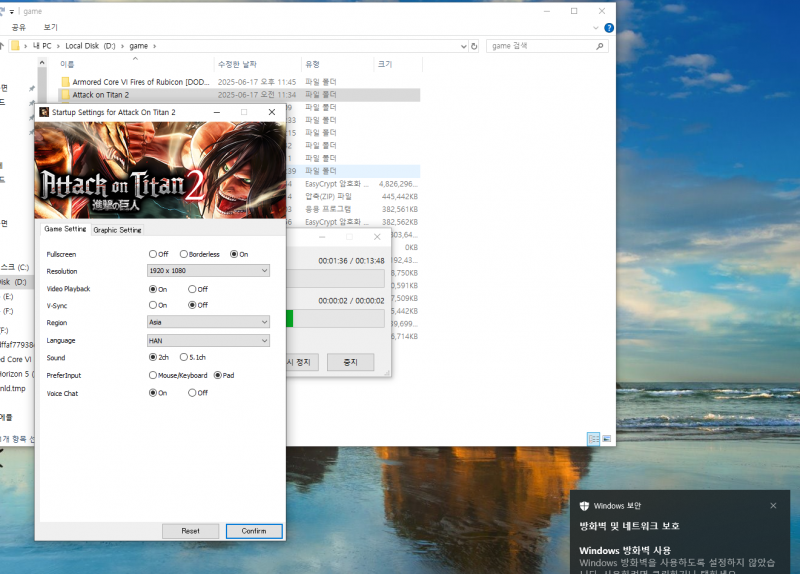Click Local Disk (D:) breadcrumb
The height and width of the screenshot is (574, 800).
90,46
